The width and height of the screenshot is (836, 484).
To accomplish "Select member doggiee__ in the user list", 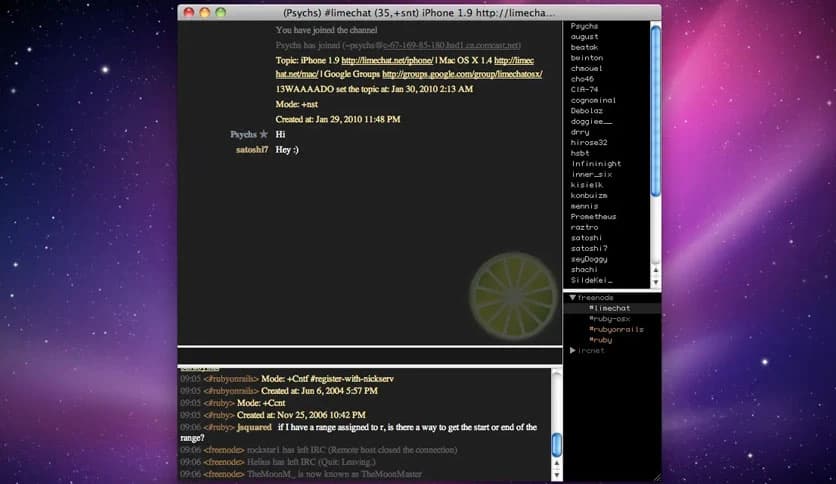I will point(591,122).
